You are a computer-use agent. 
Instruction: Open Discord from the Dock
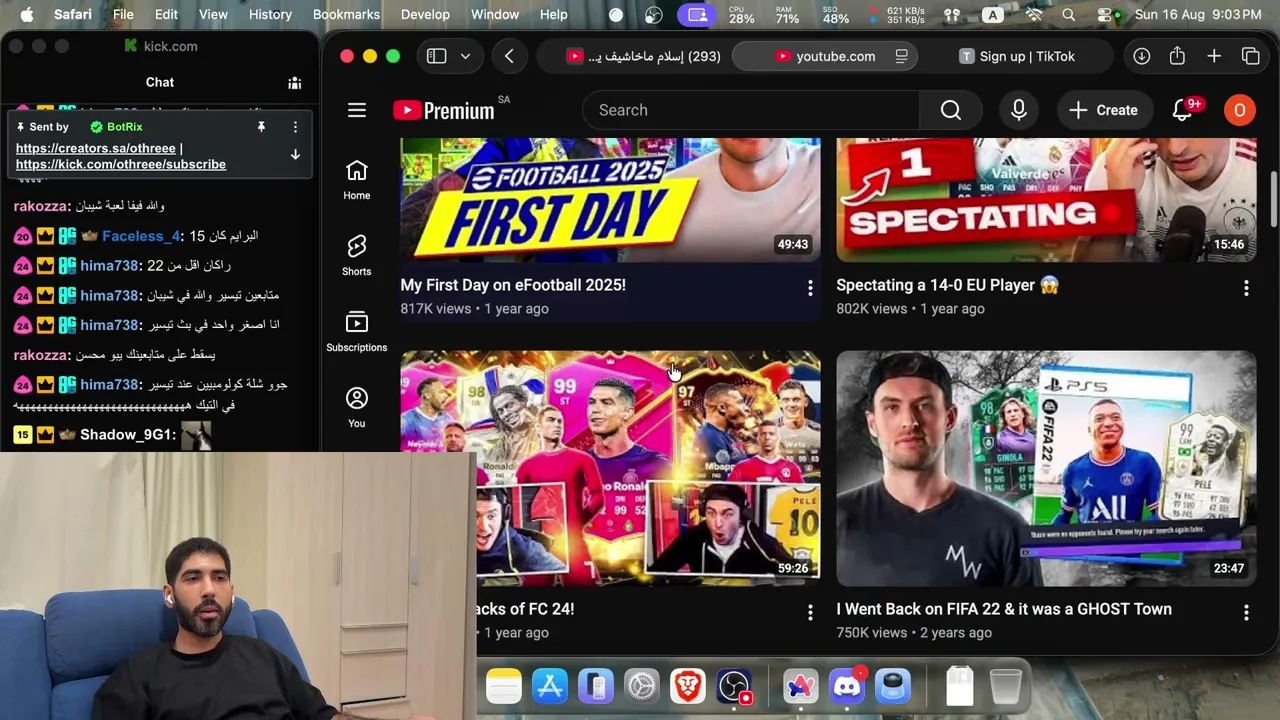(847, 686)
